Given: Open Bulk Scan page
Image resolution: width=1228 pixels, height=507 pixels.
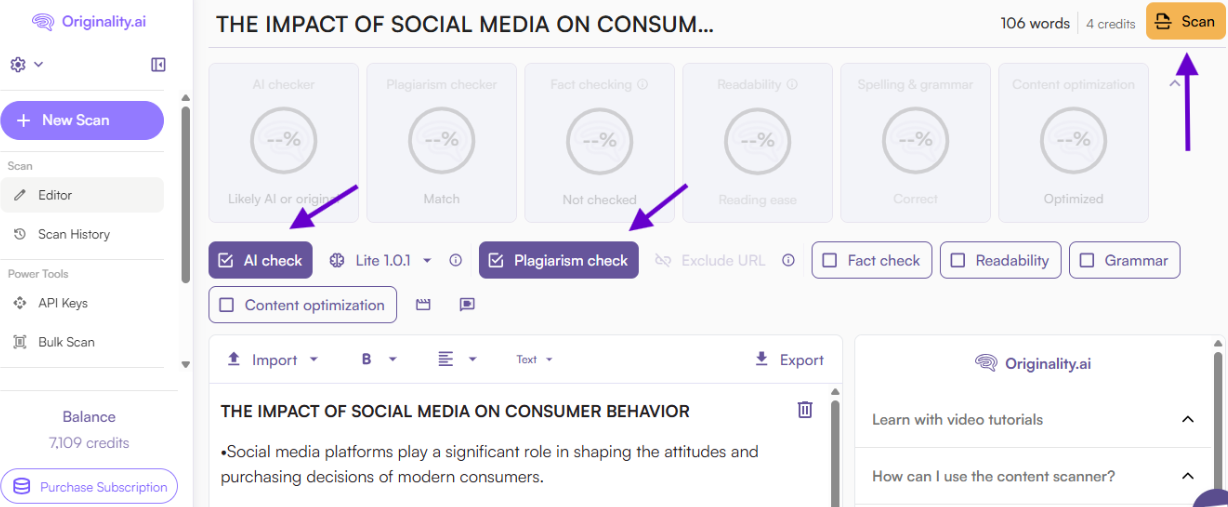Looking at the screenshot, I should tap(82, 342).
